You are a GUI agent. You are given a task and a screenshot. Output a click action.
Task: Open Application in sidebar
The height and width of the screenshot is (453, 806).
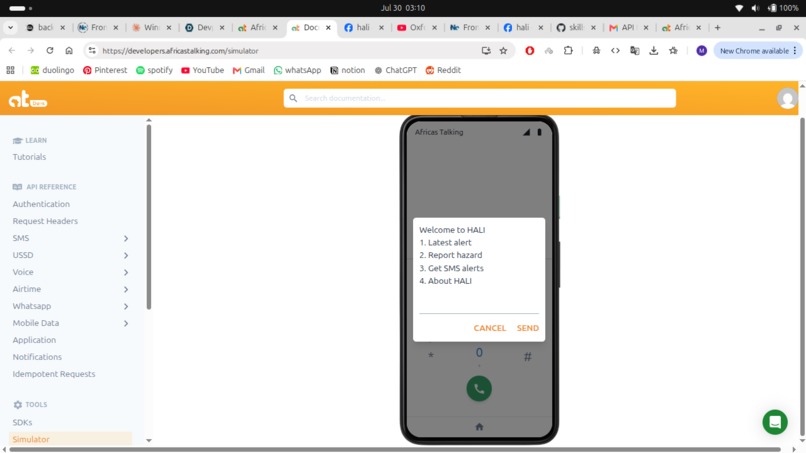click(34, 340)
